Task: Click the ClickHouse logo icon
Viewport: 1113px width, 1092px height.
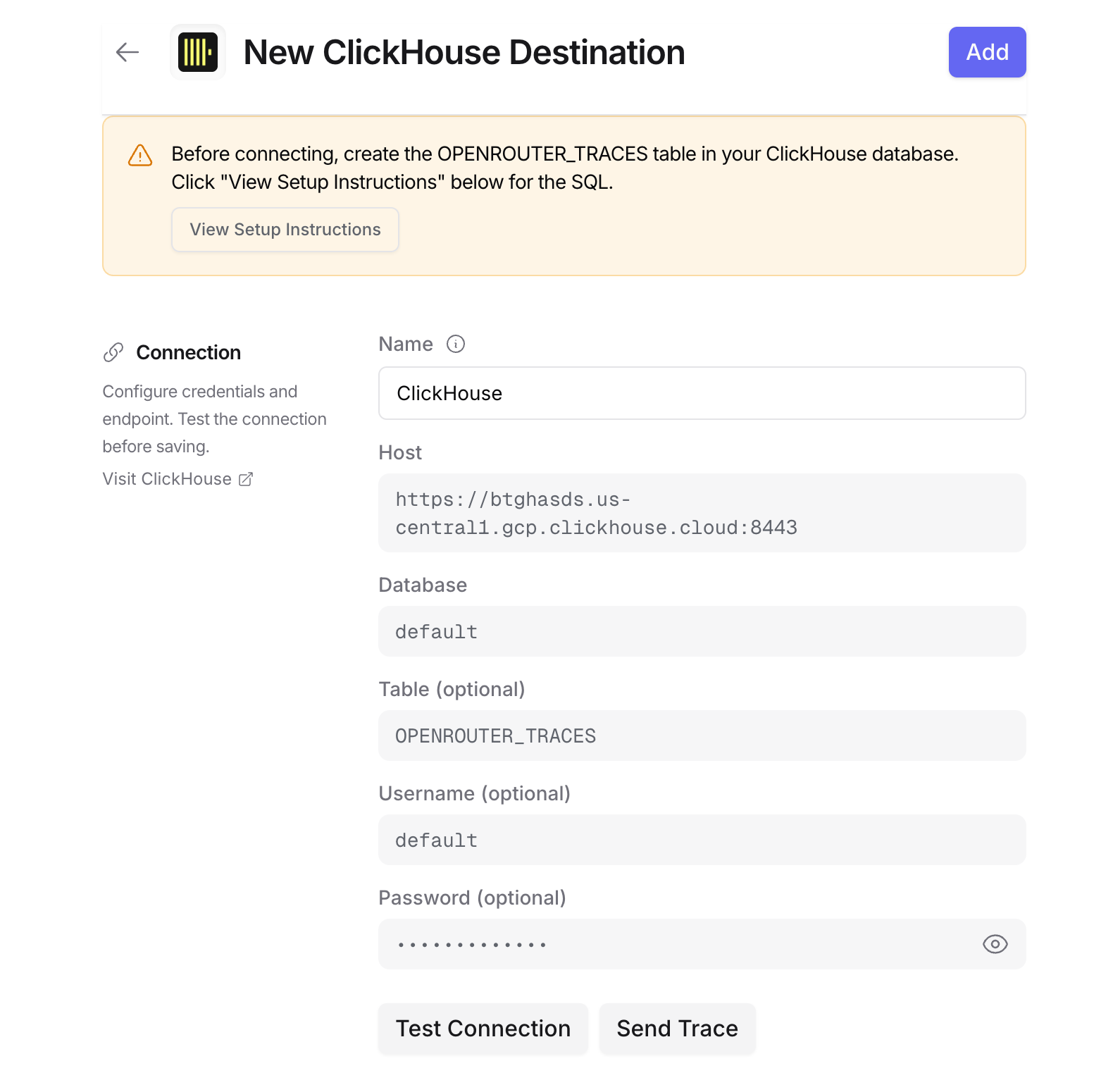Action: pyautogui.click(x=198, y=52)
